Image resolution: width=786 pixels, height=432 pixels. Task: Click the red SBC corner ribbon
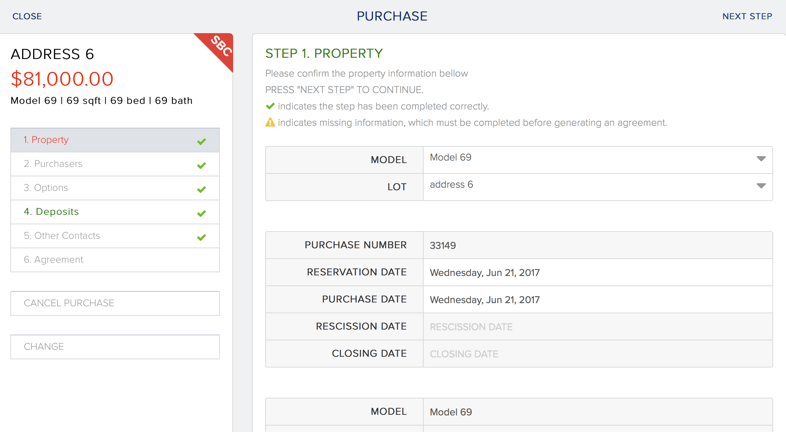click(x=218, y=49)
